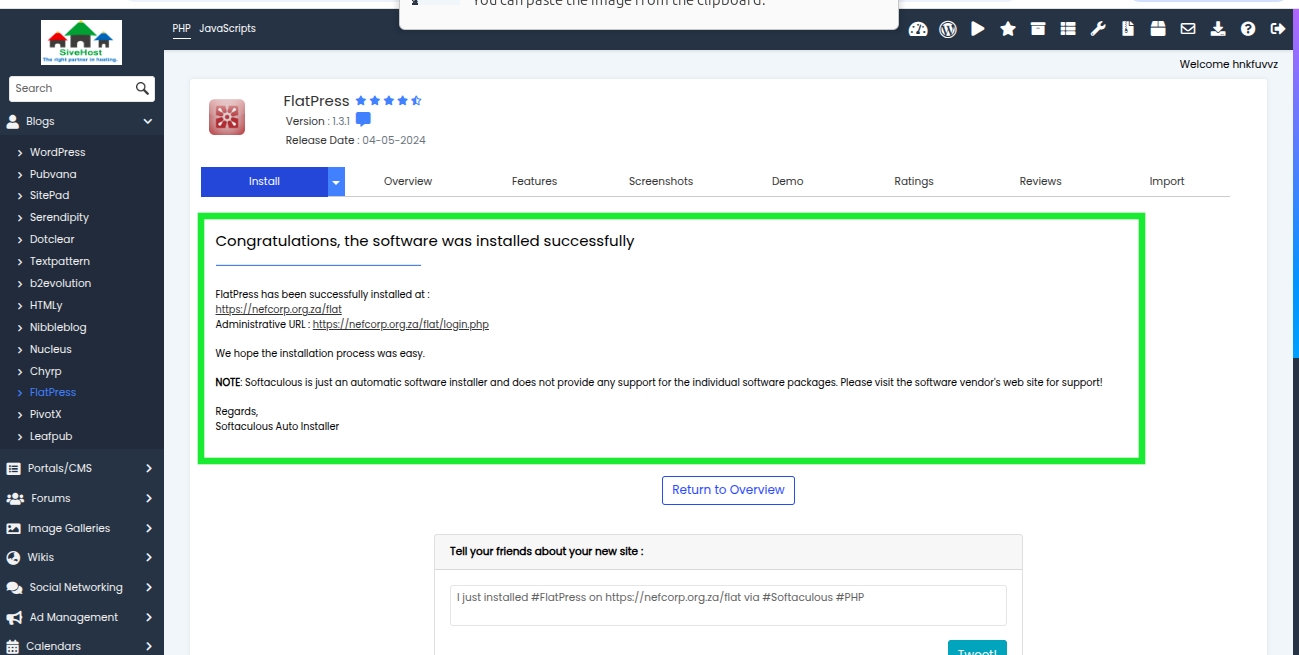The image size is (1299, 655).
Task: Click the Return to Overview button
Action: coord(729,490)
